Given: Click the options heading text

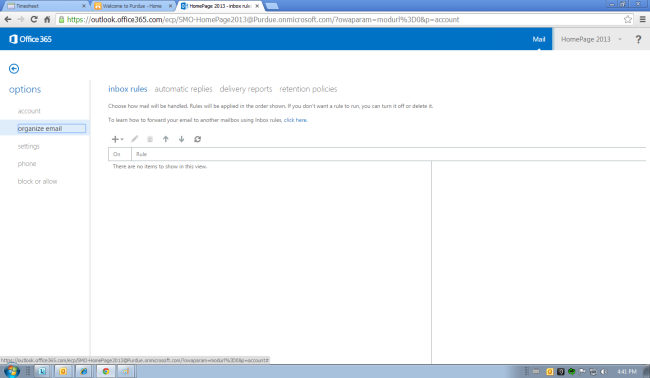Looking at the screenshot, I should (x=25, y=90).
